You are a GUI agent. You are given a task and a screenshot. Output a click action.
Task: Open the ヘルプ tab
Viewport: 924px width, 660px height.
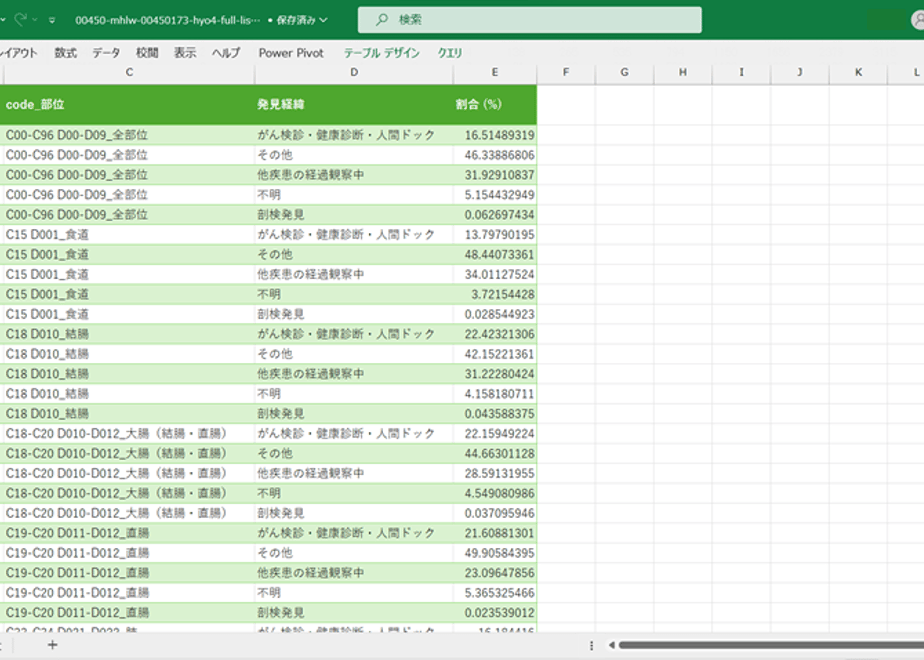click(226, 53)
